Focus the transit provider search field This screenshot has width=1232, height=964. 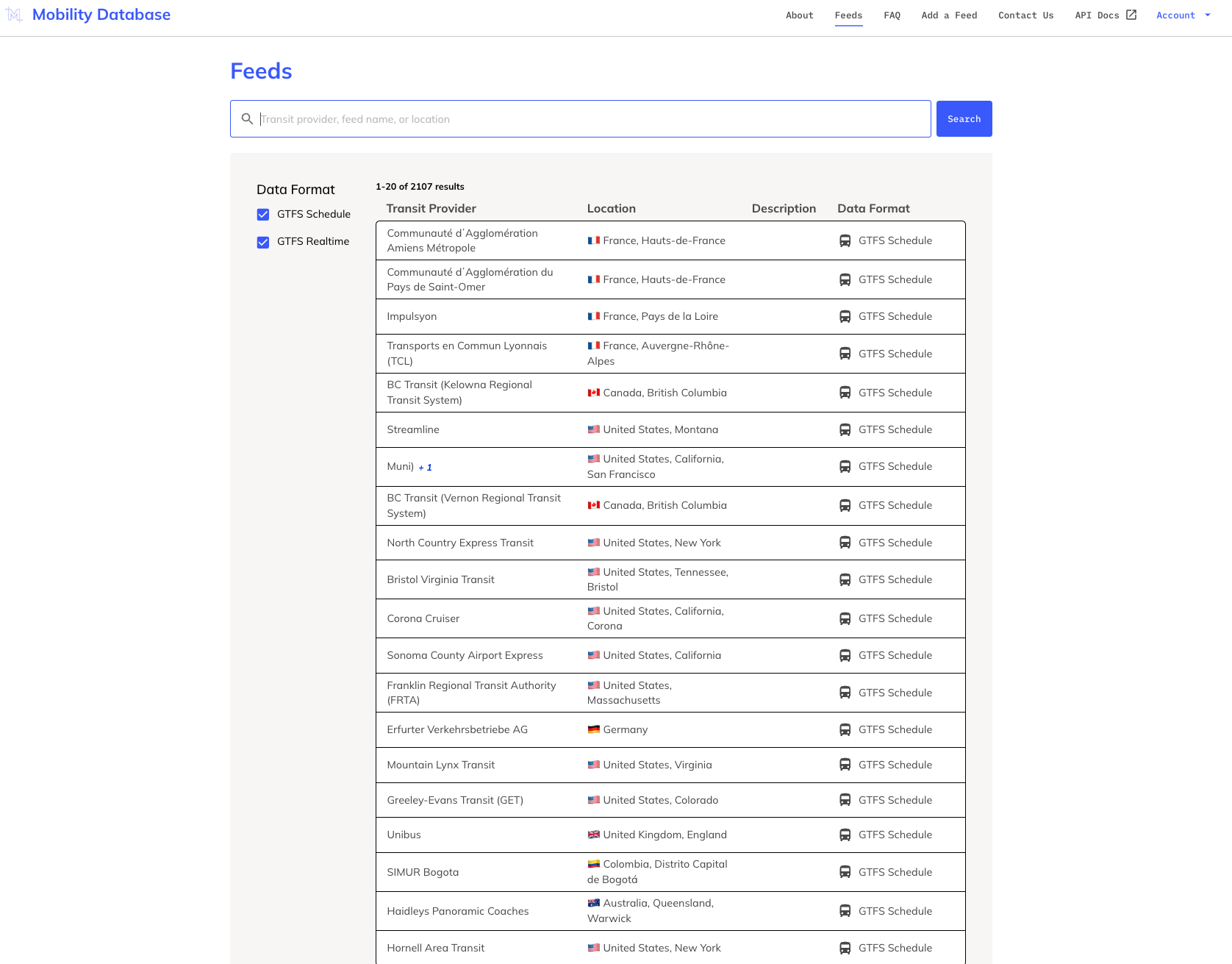click(581, 119)
